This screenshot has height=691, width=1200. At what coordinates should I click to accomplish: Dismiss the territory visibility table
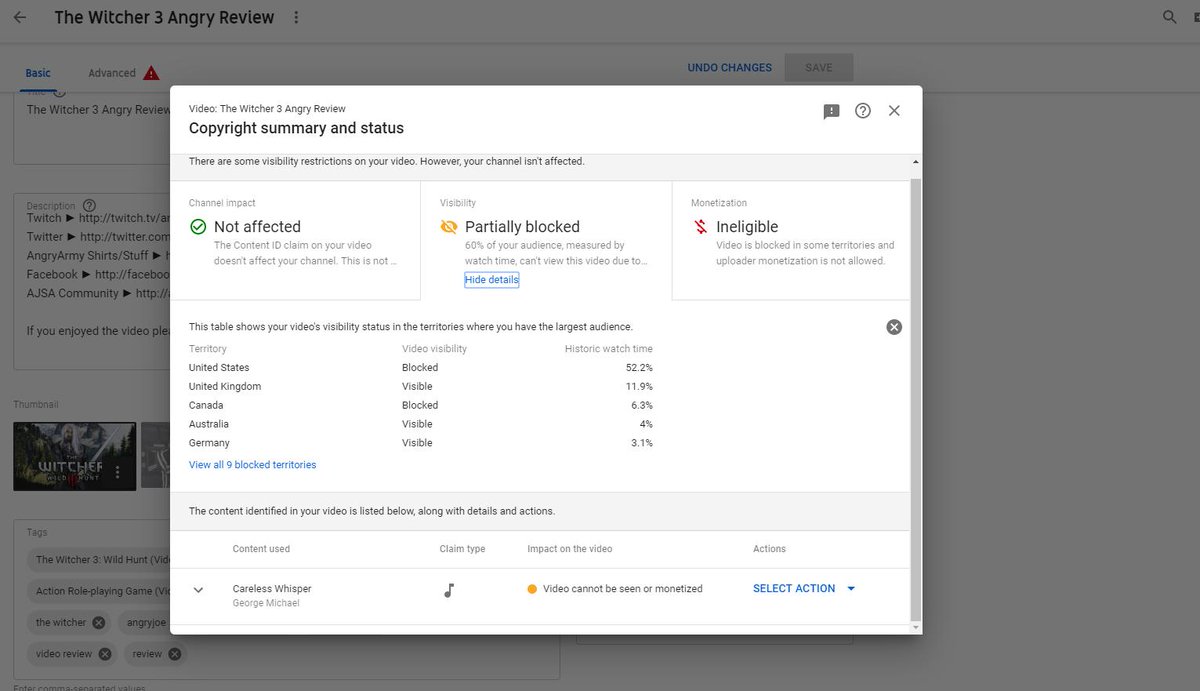point(894,327)
